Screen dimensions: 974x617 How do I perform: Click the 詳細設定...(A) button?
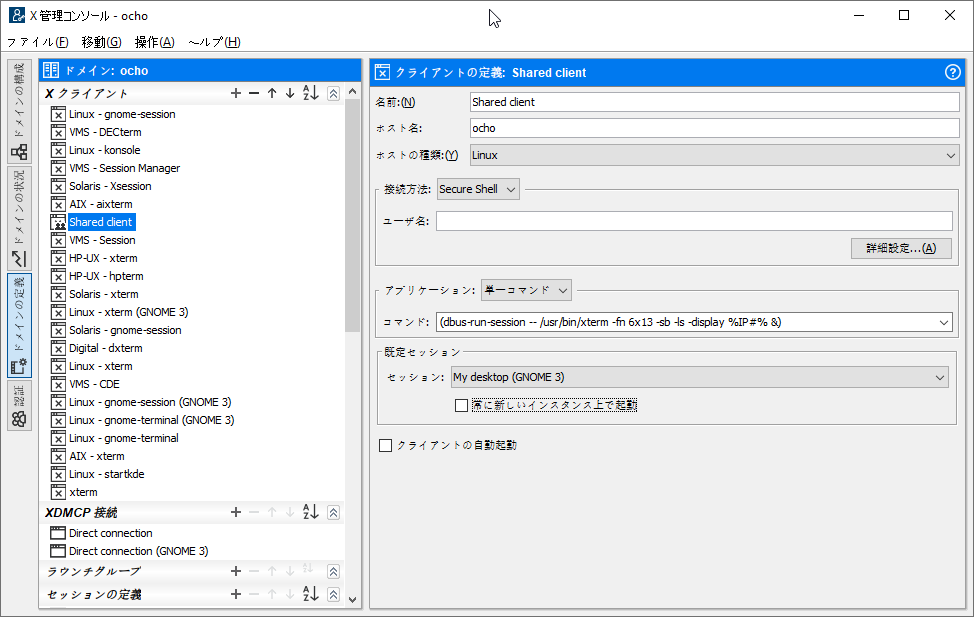tap(901, 248)
